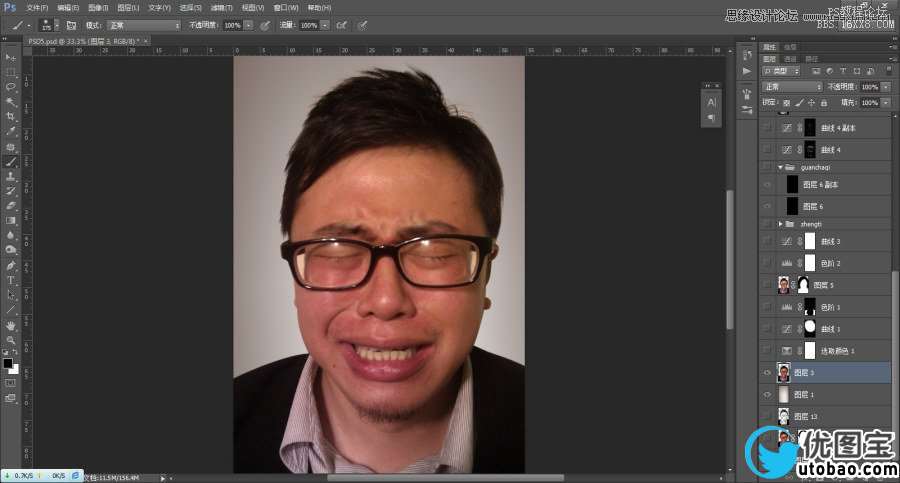Screen dimensions: 900x483
Task: Show the 色阶 2 layer
Action: pos(767,263)
